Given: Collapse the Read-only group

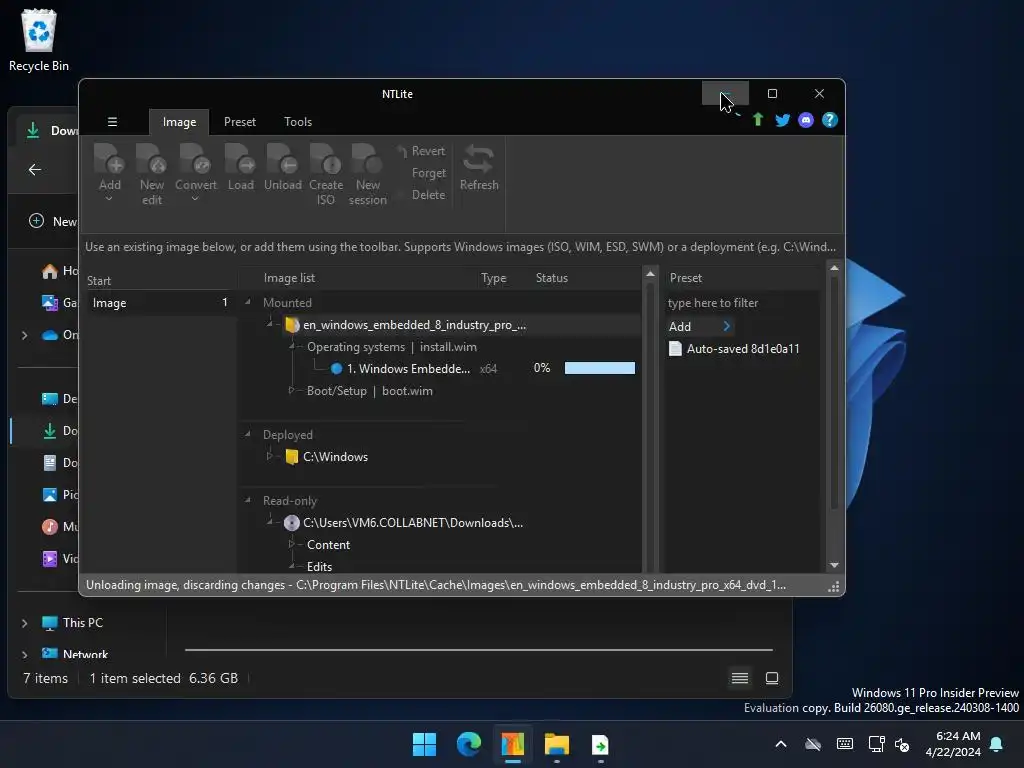Looking at the screenshot, I should tap(248, 500).
